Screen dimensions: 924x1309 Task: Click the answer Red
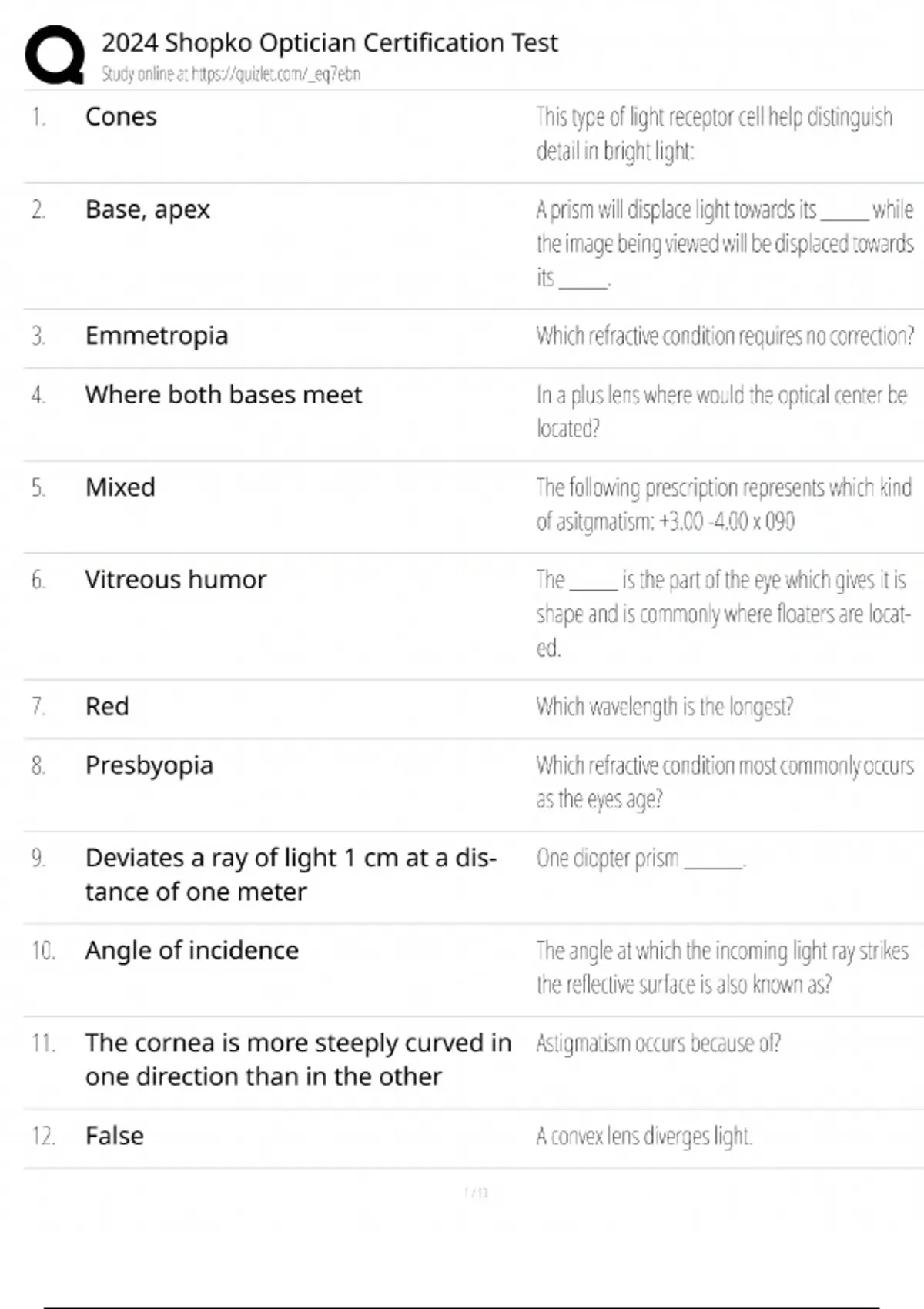click(x=107, y=706)
